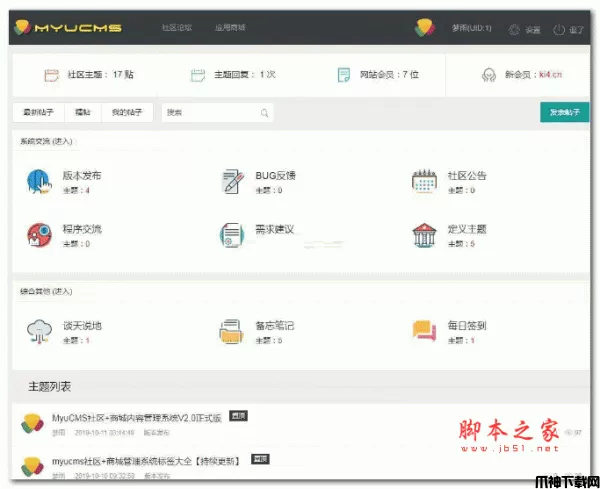
Task: Open new member ki4.cn profile link
Action: [x=550, y=75]
